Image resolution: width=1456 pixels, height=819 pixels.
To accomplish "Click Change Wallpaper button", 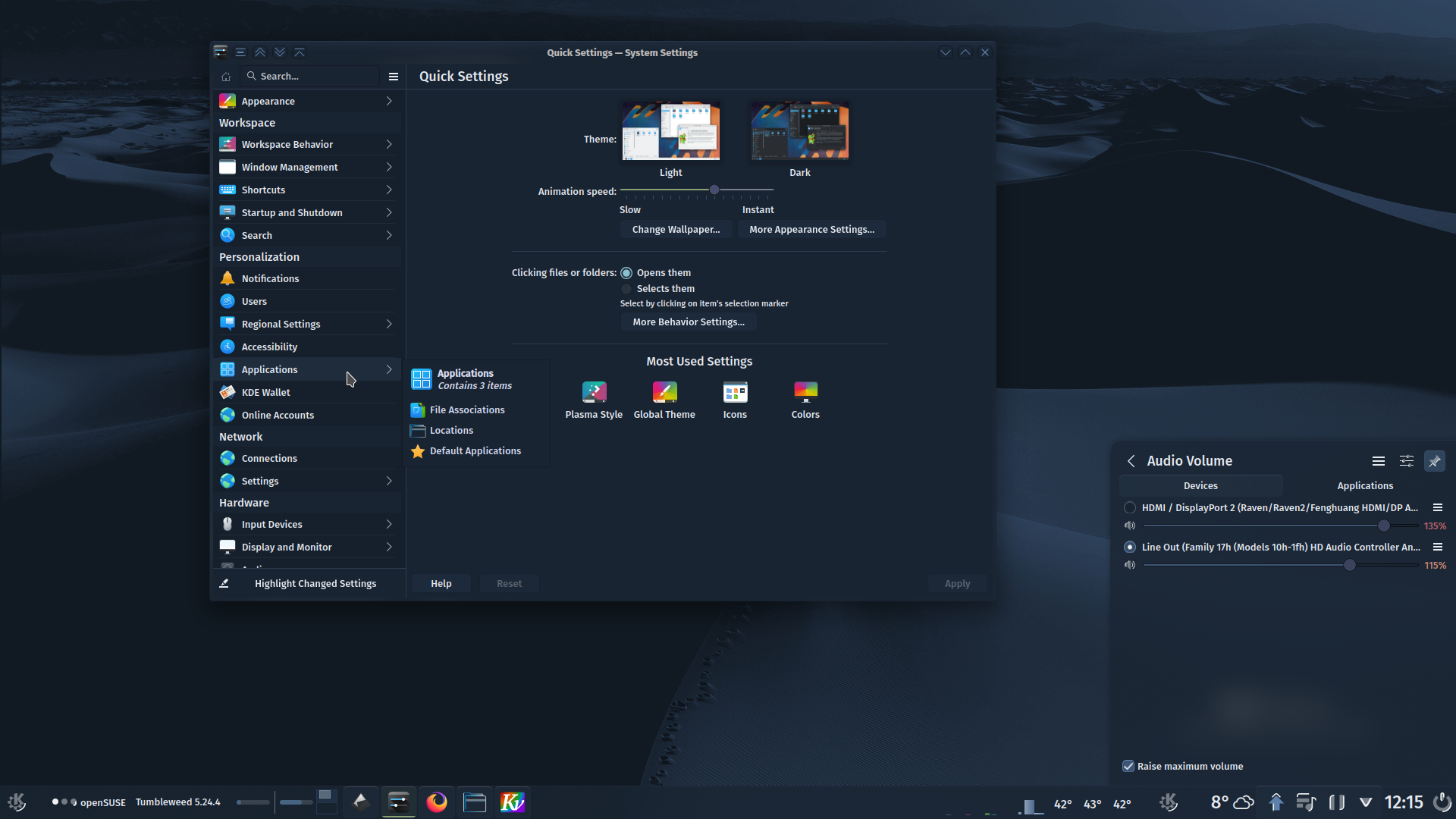I will tap(676, 229).
